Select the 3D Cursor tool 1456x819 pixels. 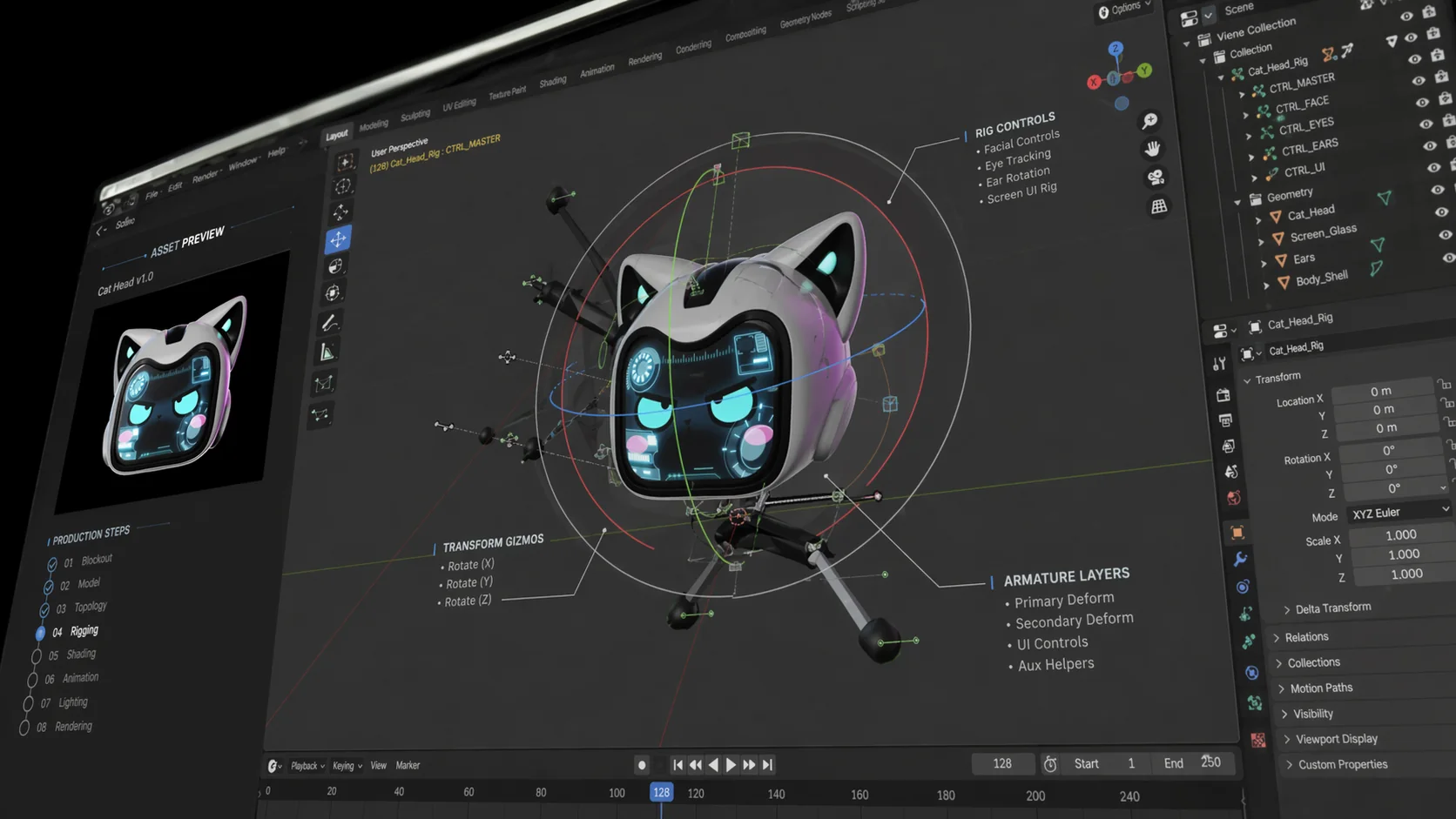coord(343,186)
